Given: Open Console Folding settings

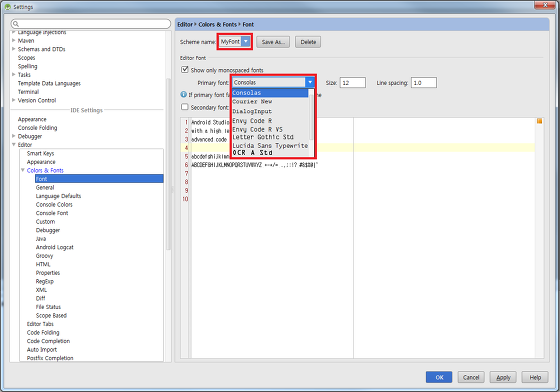Looking at the screenshot, I should coord(38,127).
